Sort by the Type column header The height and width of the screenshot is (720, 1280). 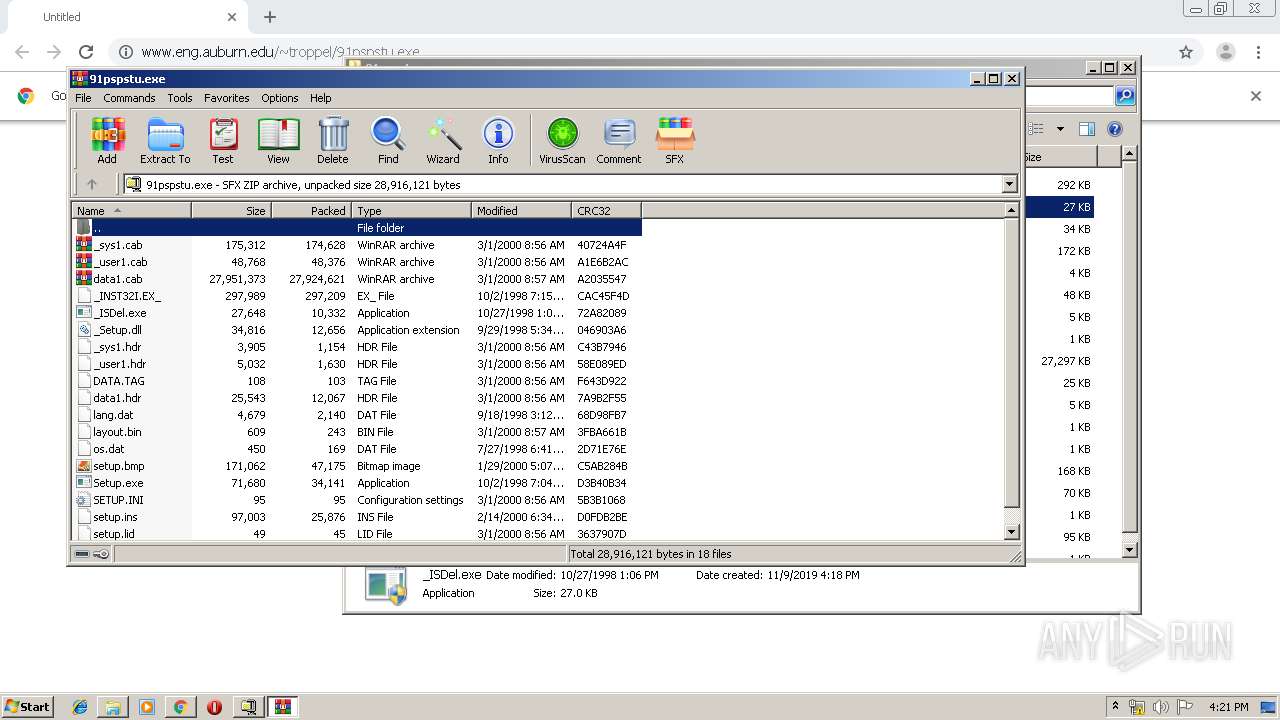(411, 210)
